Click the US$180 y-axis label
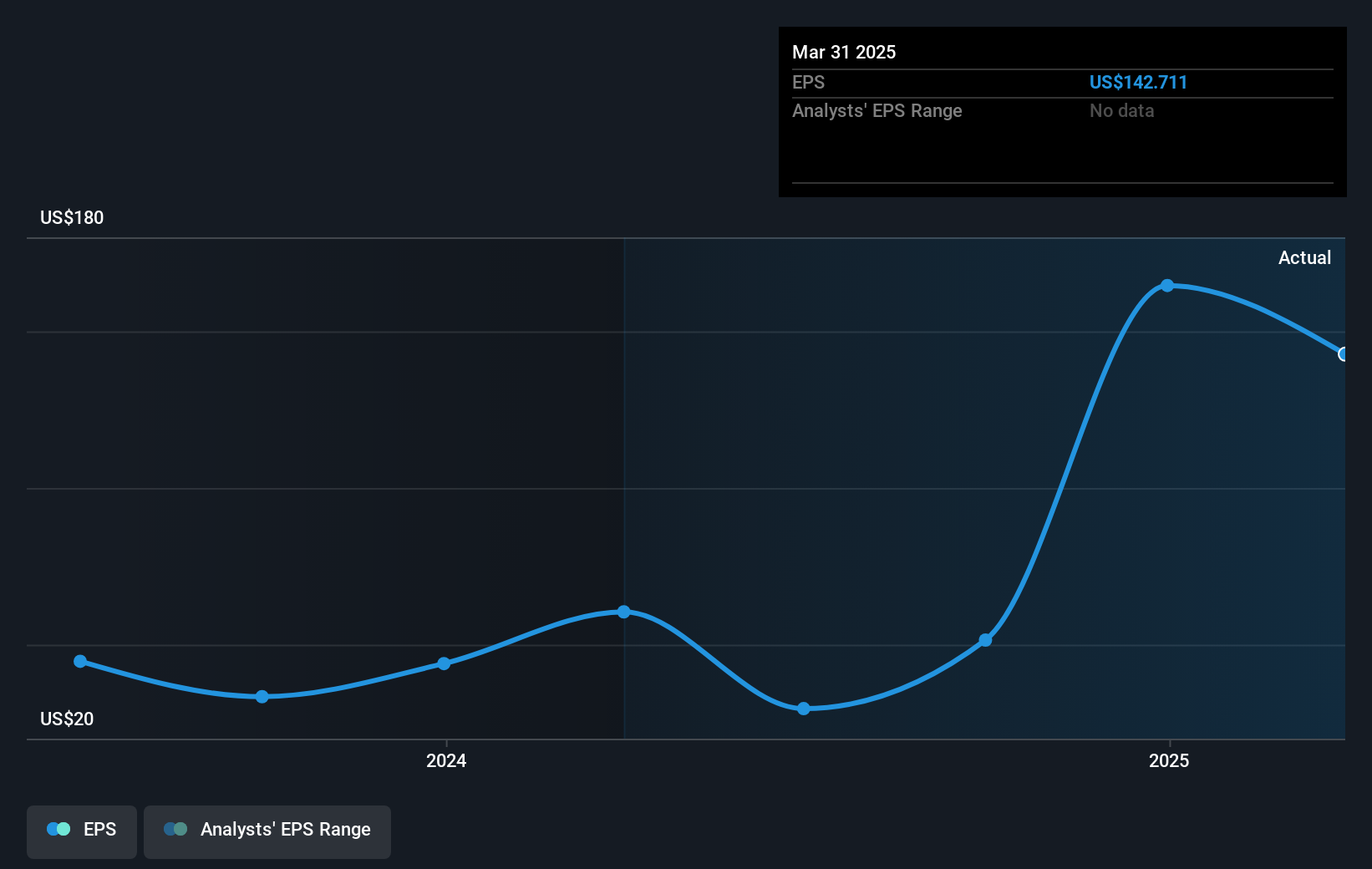 (72, 217)
